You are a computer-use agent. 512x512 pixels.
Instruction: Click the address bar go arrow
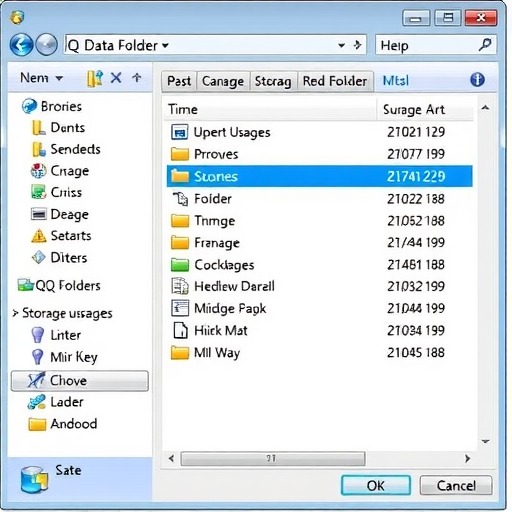(x=358, y=45)
